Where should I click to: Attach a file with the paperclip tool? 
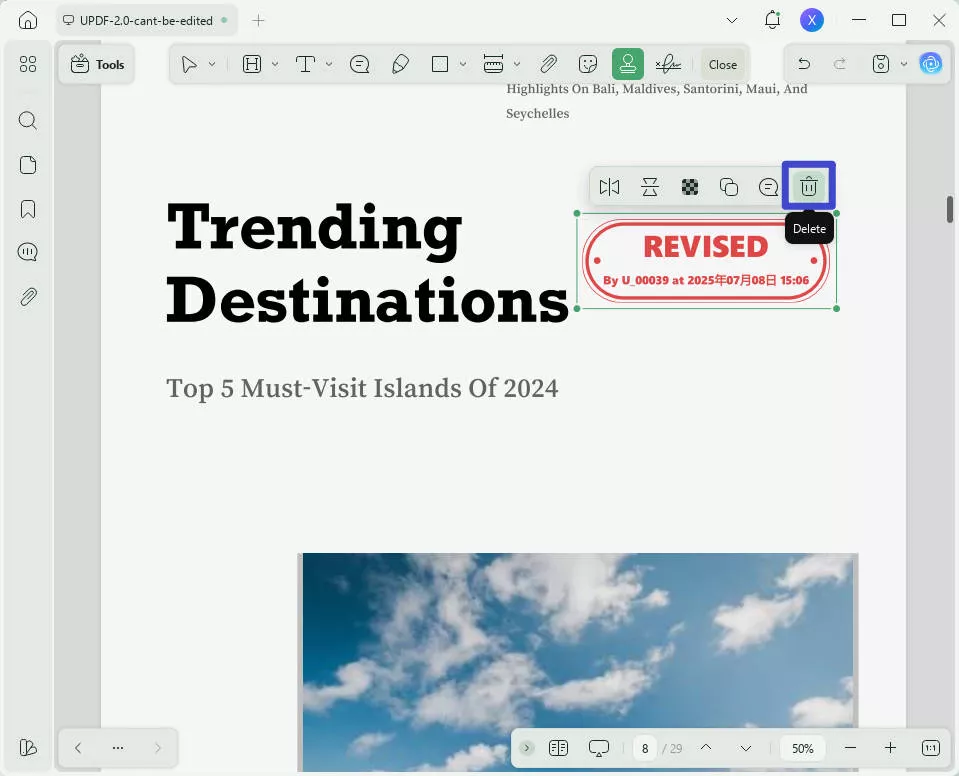tap(548, 63)
